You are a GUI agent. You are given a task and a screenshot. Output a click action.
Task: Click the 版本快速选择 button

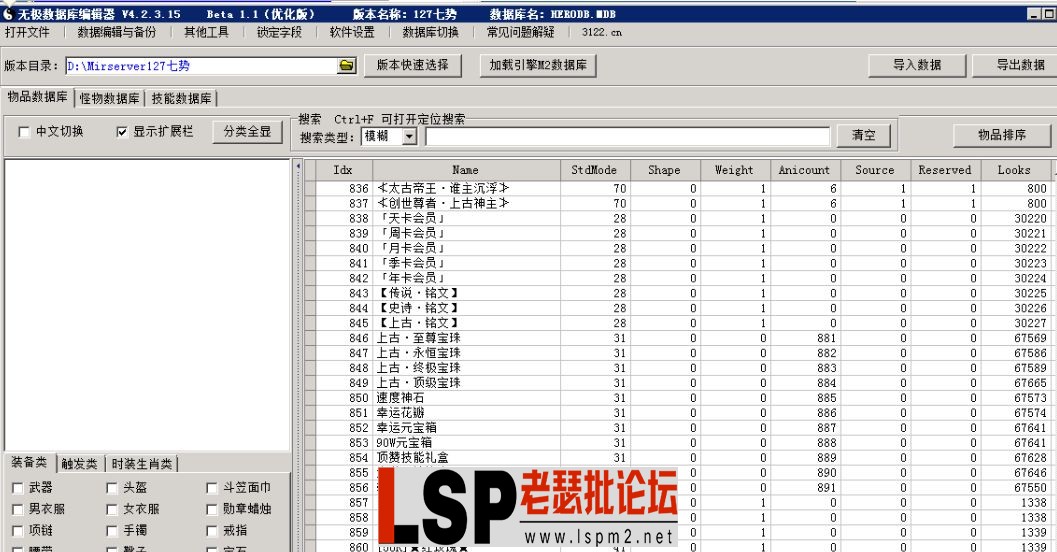(x=413, y=65)
